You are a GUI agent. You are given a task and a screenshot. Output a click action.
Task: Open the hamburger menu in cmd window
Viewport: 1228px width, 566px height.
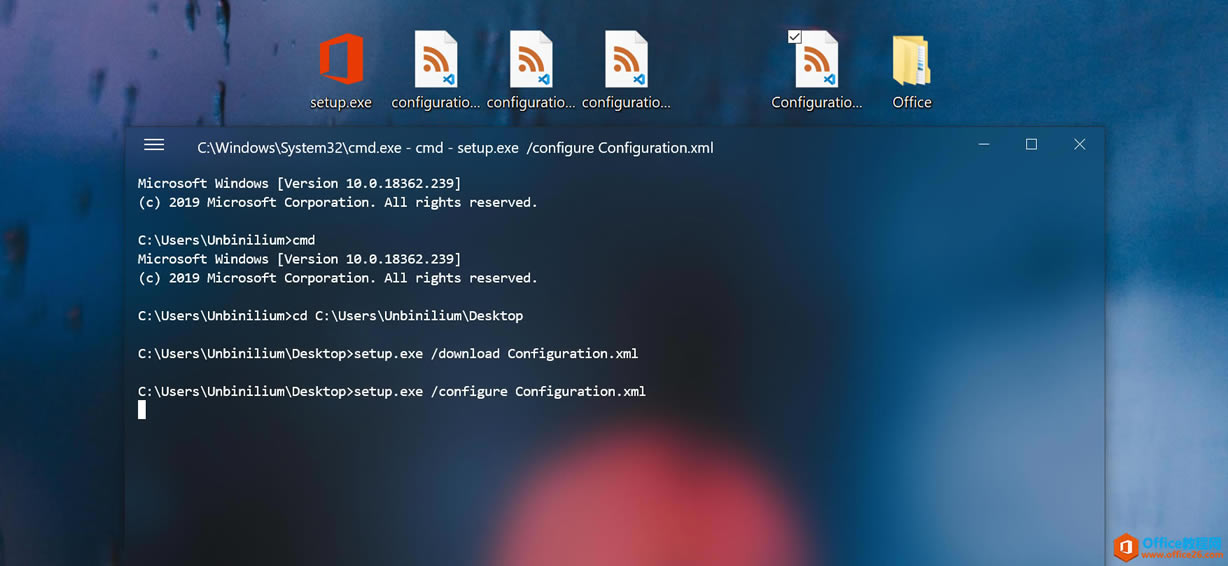(x=154, y=145)
